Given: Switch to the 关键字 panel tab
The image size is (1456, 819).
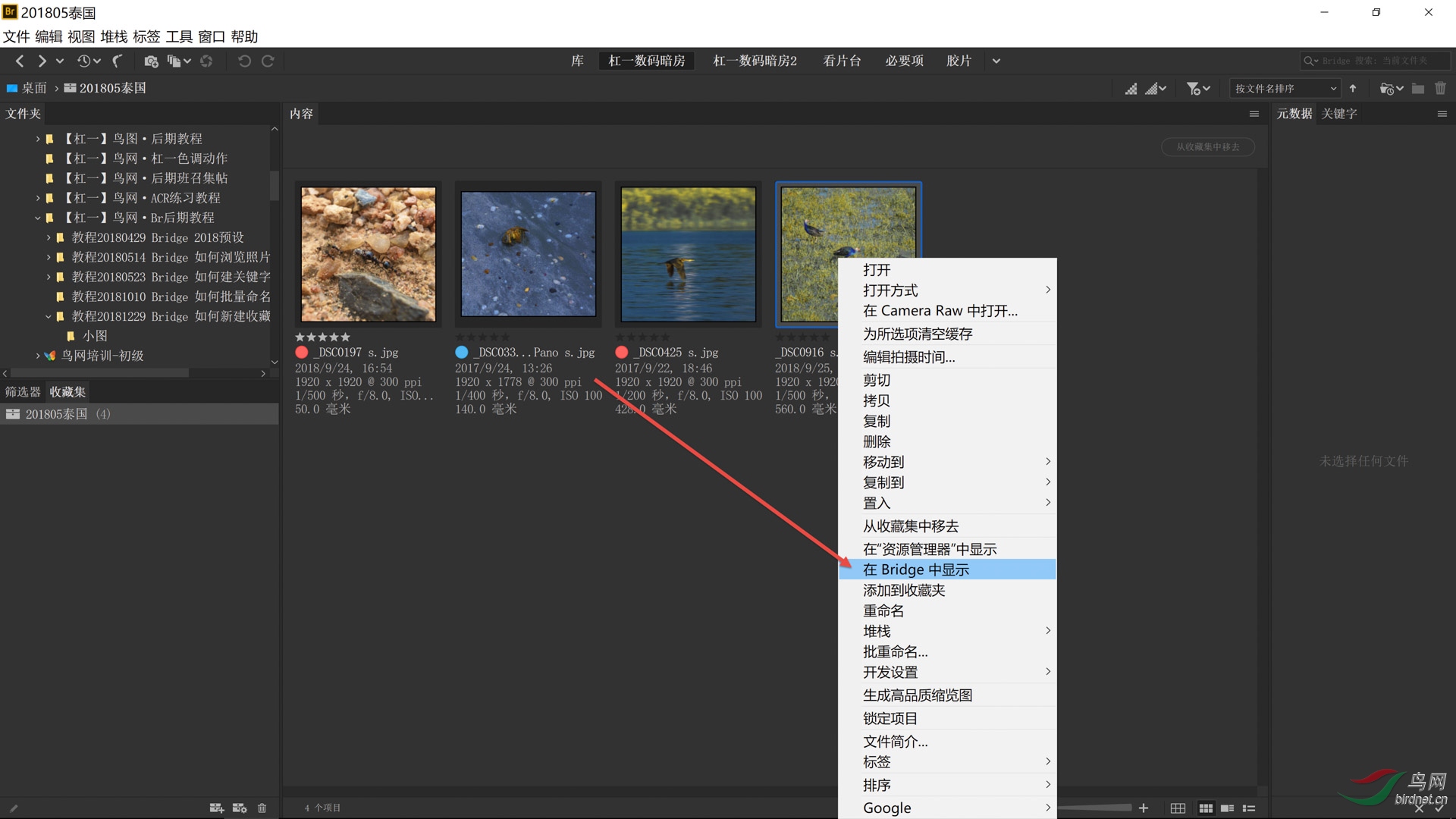Looking at the screenshot, I should (x=1338, y=114).
